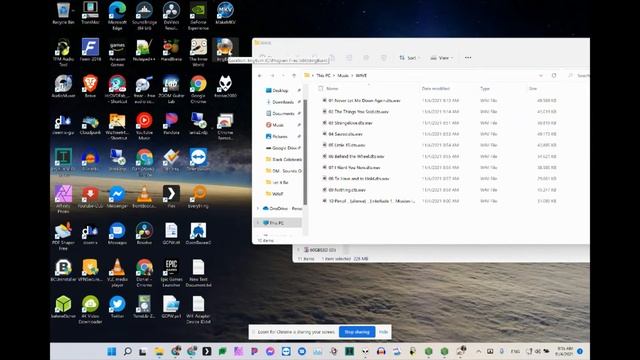Screen dimensions: 640x360
Task: Open the HandBrake desktop shortcut
Action: click(171, 50)
